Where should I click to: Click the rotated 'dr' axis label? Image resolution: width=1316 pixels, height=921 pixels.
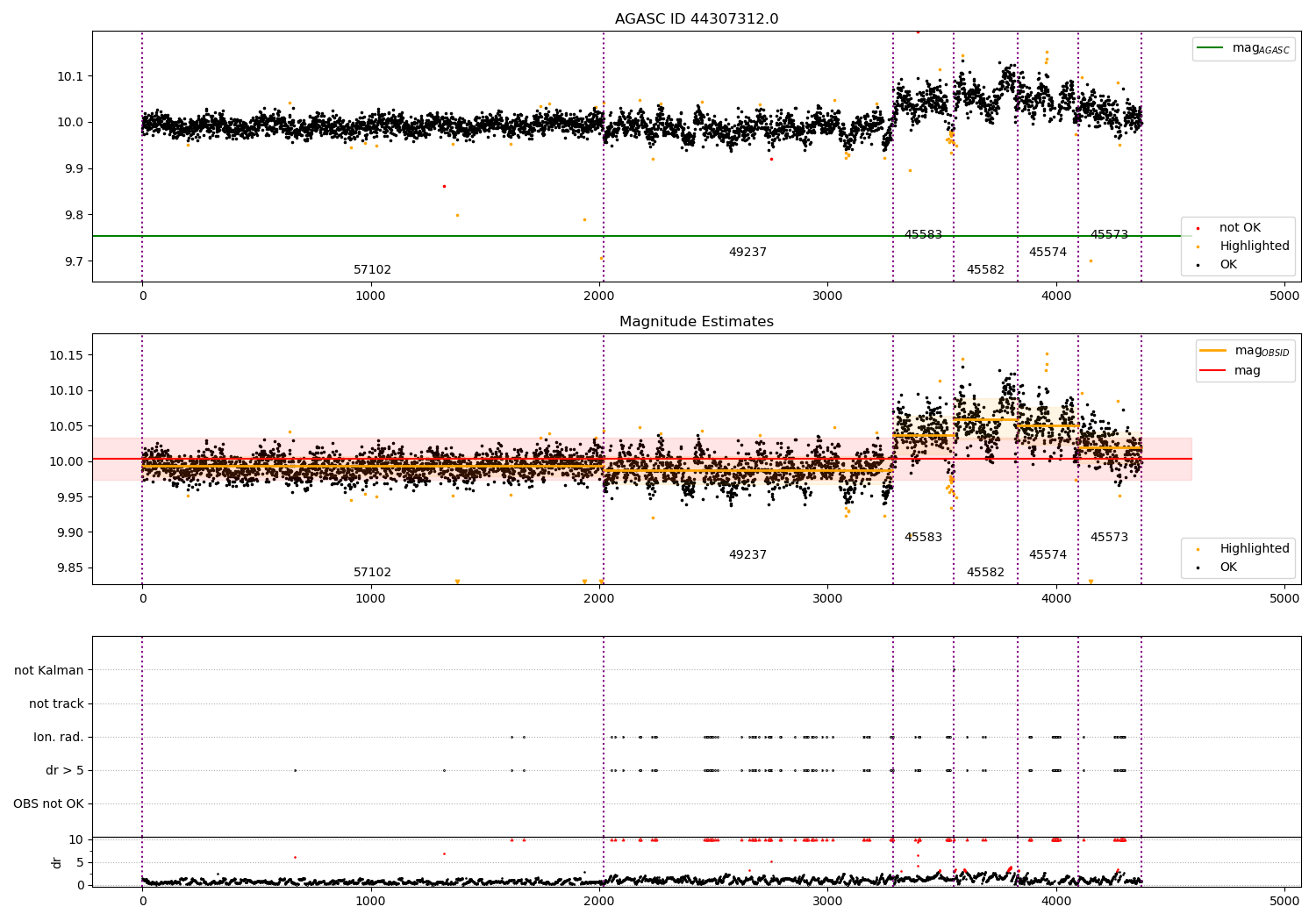click(x=57, y=862)
